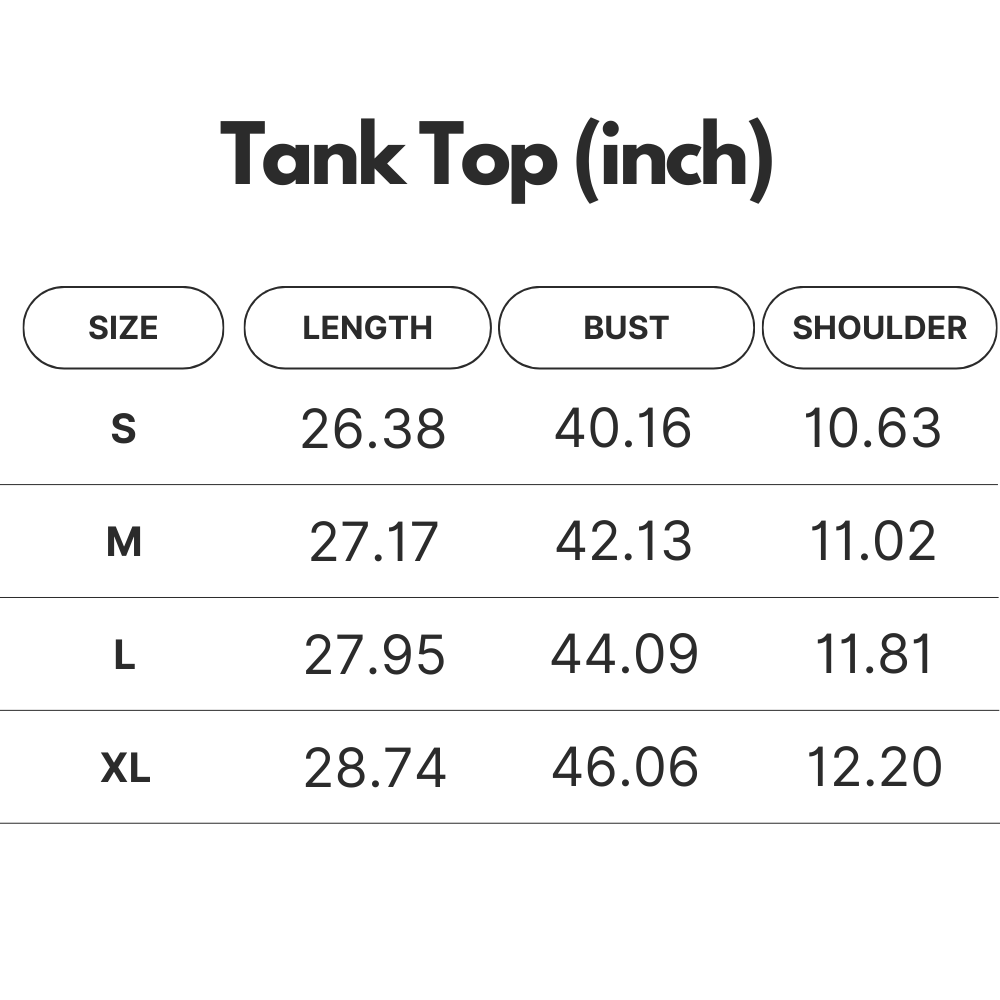
Task: Select the SHOULDER column header
Action: (879, 328)
